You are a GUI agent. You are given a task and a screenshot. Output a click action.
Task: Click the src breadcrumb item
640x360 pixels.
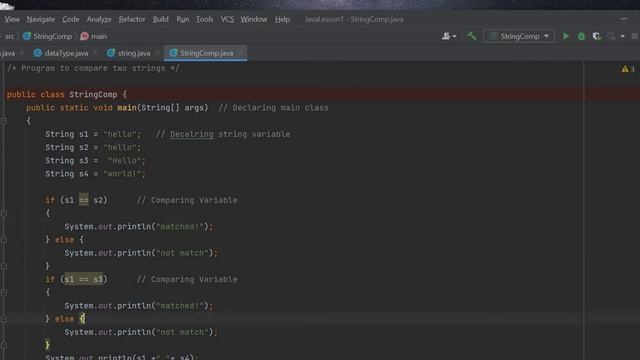(9, 36)
